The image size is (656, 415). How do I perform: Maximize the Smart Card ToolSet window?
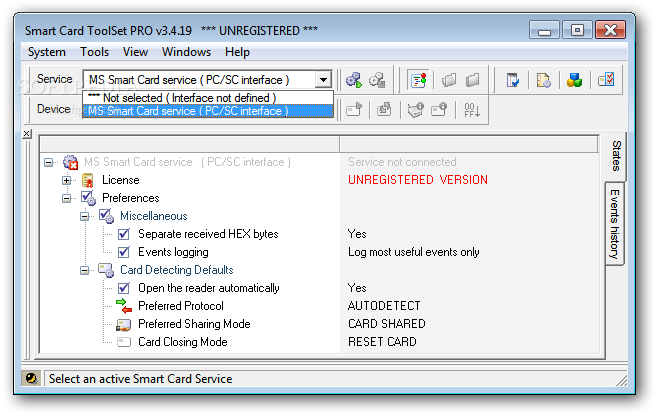(x=577, y=30)
